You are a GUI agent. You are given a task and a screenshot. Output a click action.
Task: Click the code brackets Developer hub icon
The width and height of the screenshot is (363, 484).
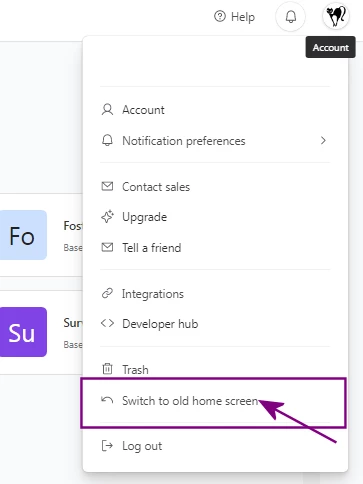[x=107, y=323]
